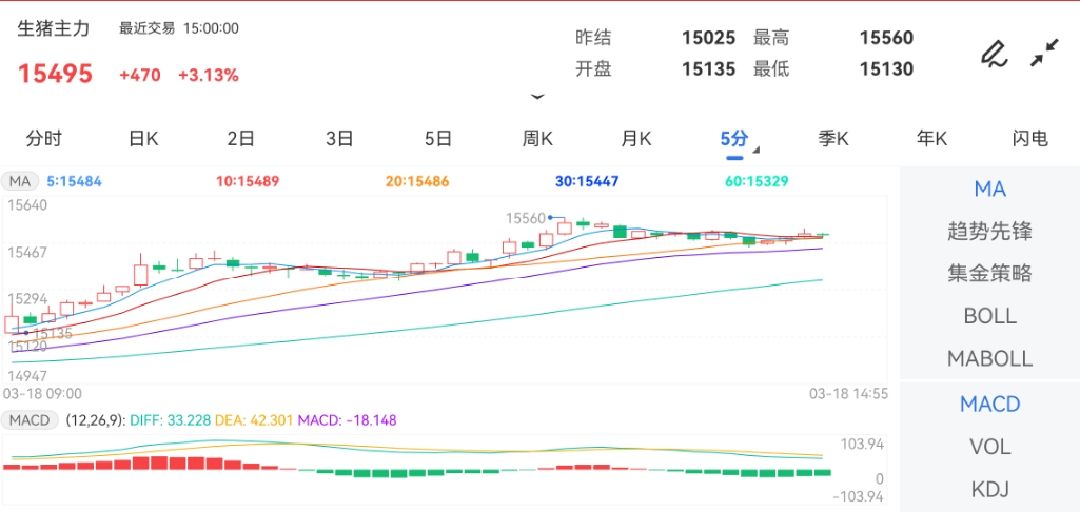The width and height of the screenshot is (1080, 512).
Task: Click the 最低 value 15130
Action: (x=886, y=69)
